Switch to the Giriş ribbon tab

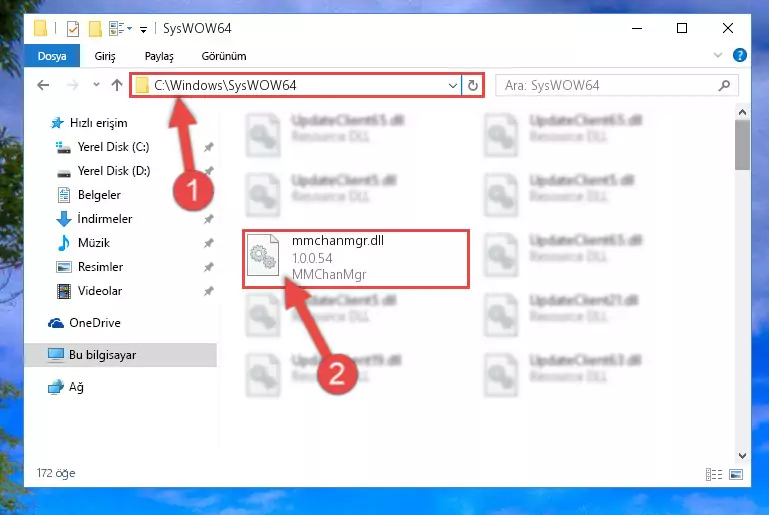coord(105,56)
